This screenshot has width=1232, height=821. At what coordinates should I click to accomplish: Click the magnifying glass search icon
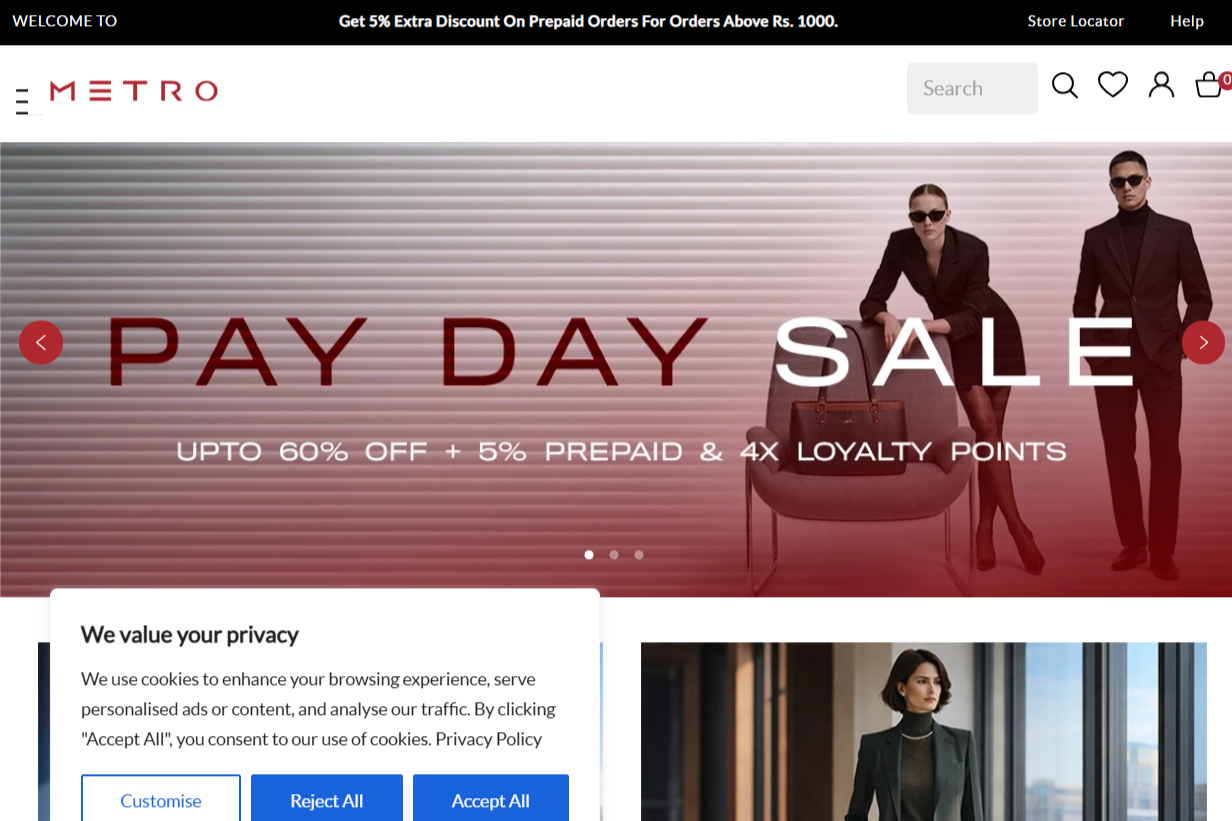click(1065, 86)
